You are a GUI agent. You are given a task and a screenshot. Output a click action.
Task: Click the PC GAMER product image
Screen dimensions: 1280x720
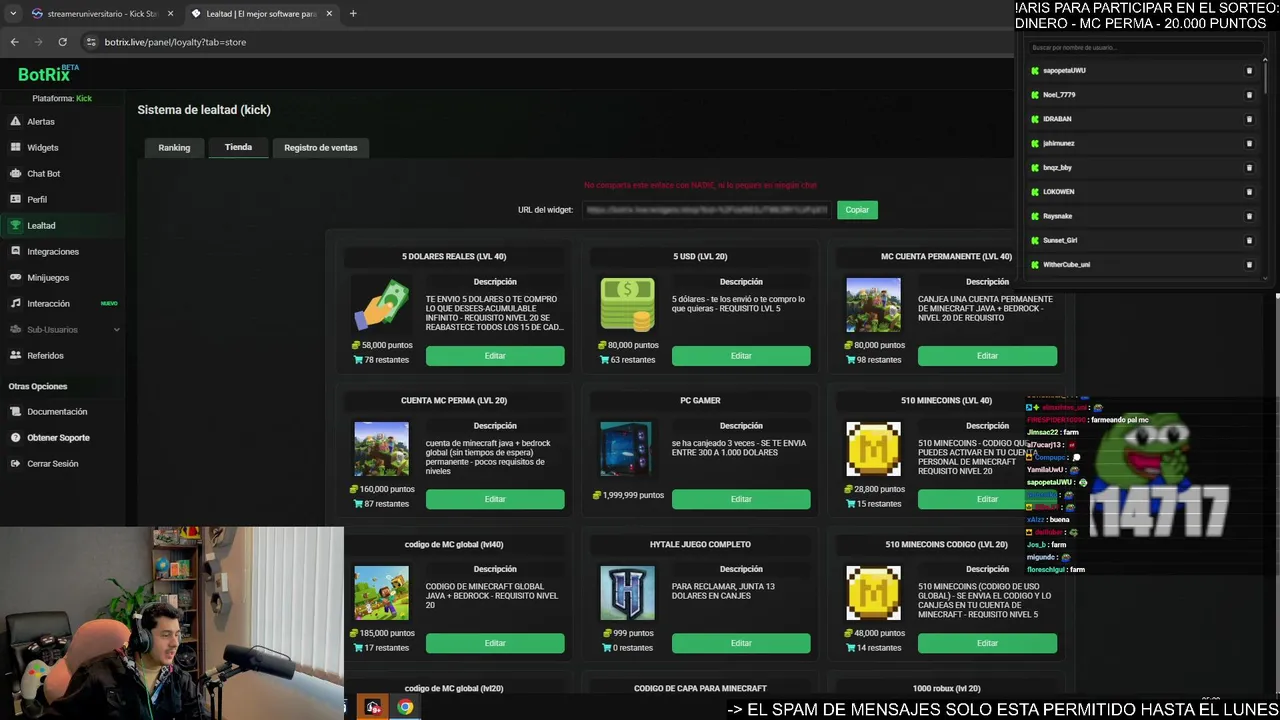627,448
